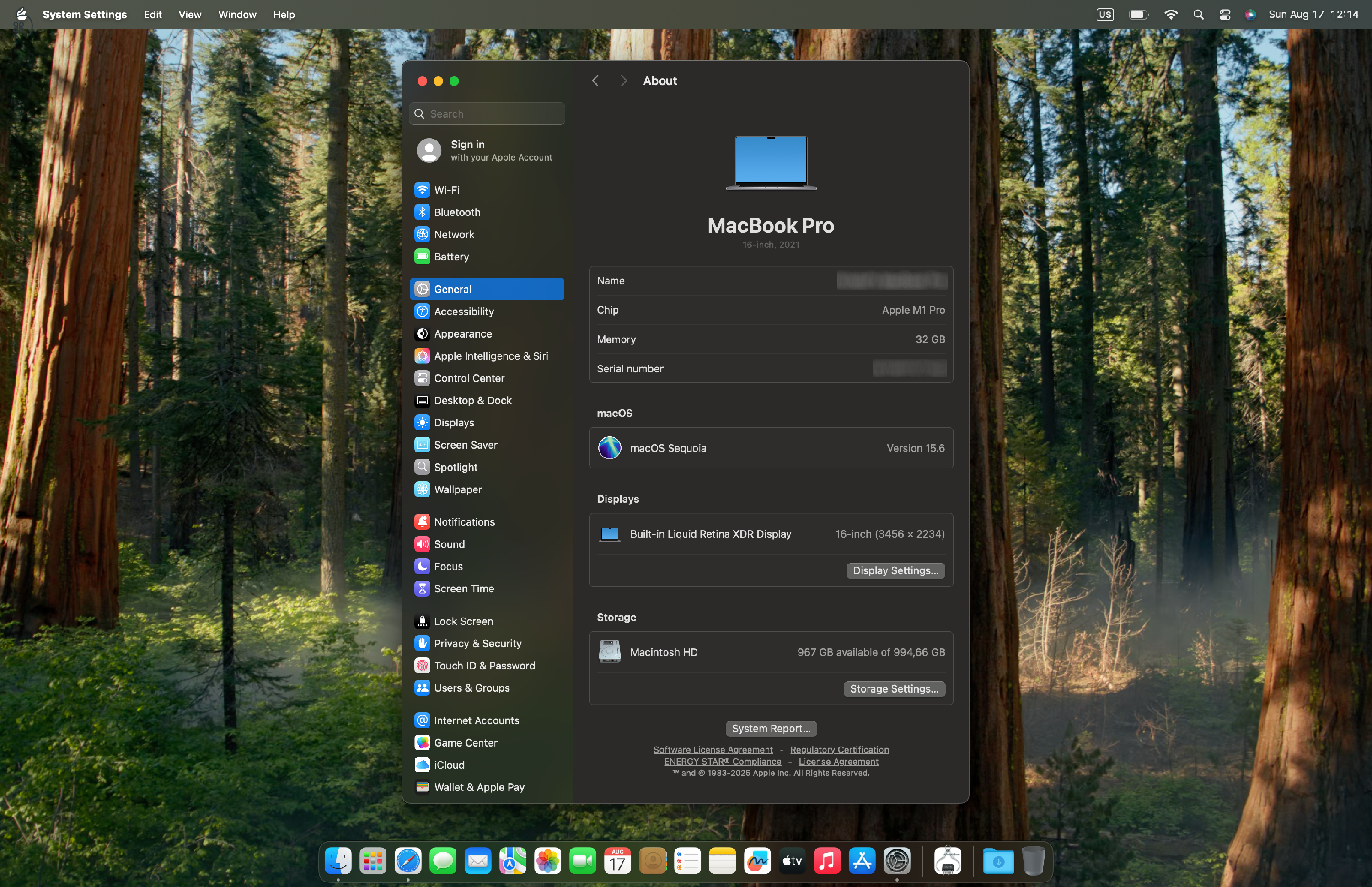The width and height of the screenshot is (1372, 887).
Task: Open Spotlight search in menu bar
Action: click(x=1198, y=14)
